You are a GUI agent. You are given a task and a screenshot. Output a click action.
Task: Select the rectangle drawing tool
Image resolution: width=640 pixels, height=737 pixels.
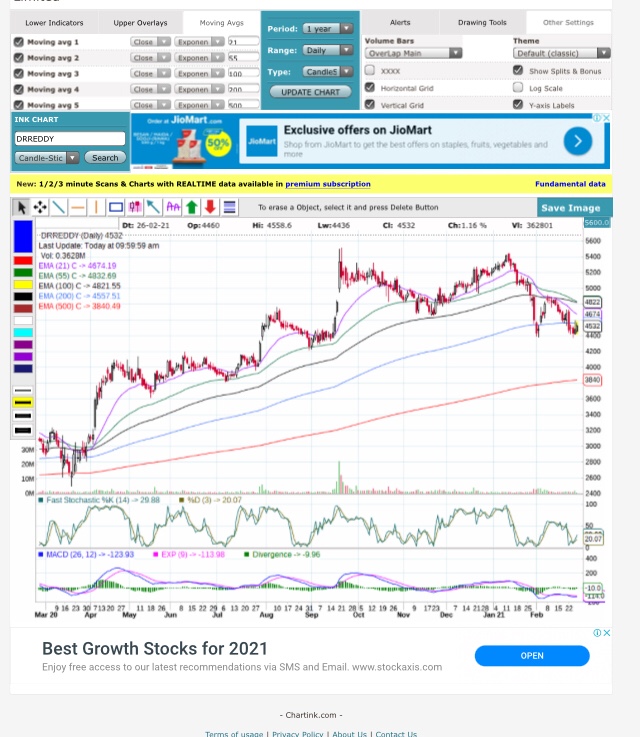click(116, 207)
